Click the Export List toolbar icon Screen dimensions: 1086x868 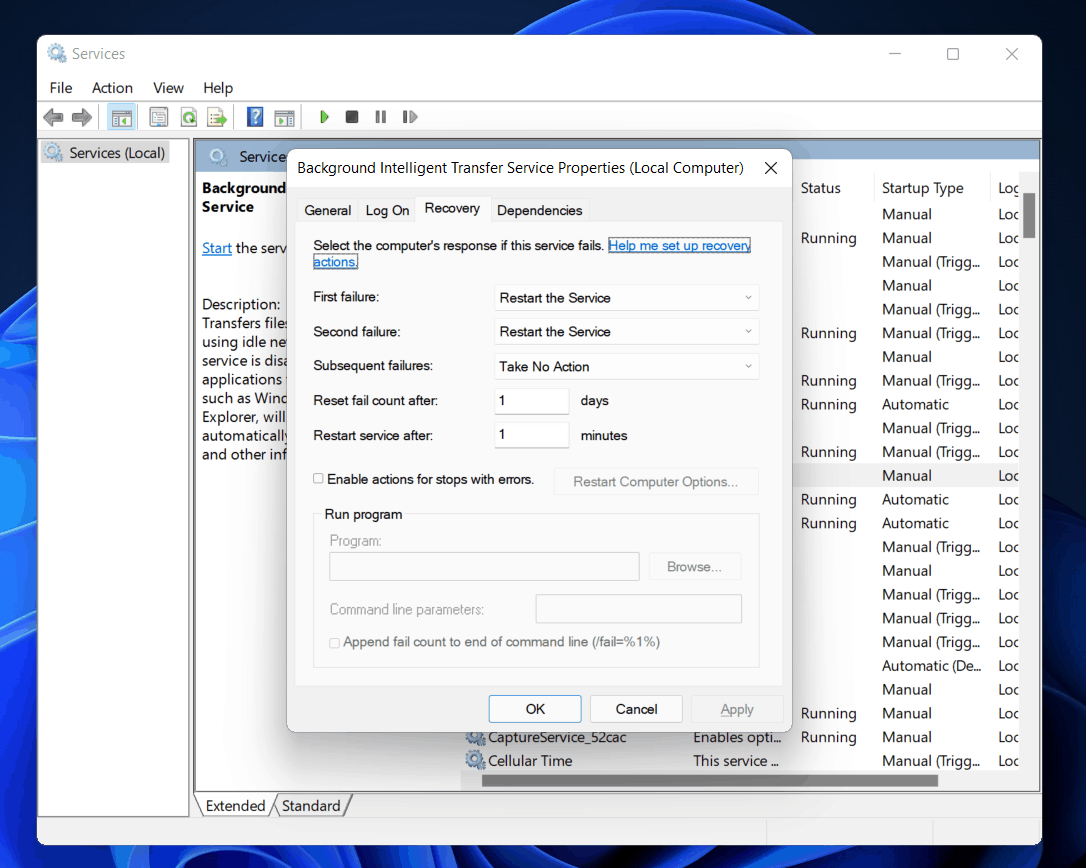click(216, 117)
